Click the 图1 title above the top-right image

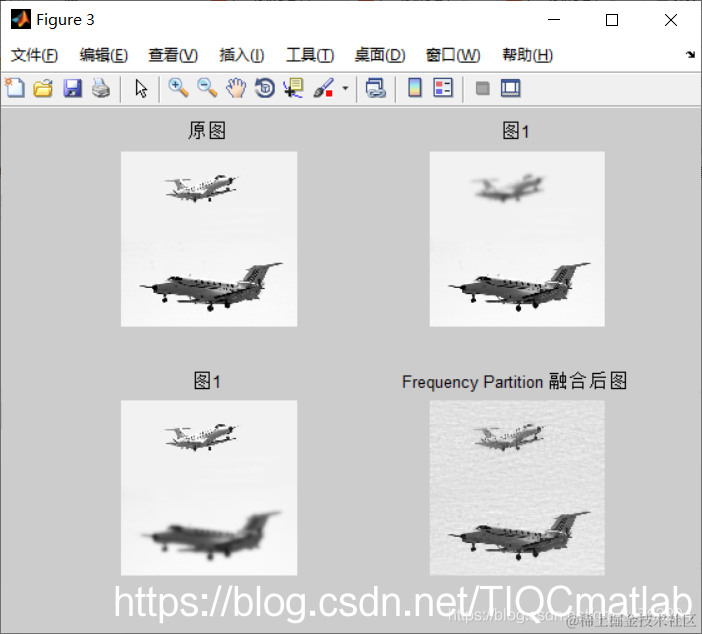516,131
